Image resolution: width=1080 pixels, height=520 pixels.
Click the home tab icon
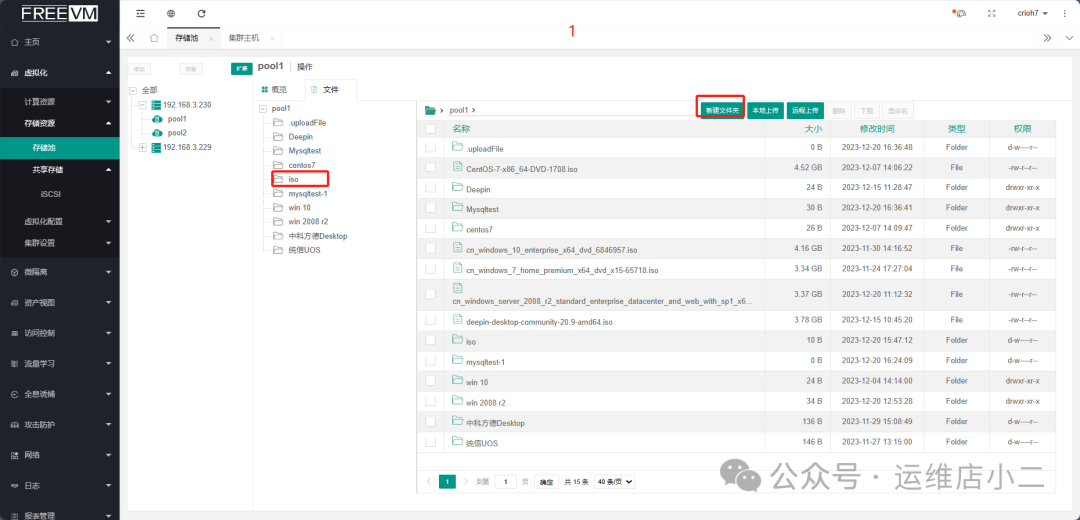tap(154, 38)
